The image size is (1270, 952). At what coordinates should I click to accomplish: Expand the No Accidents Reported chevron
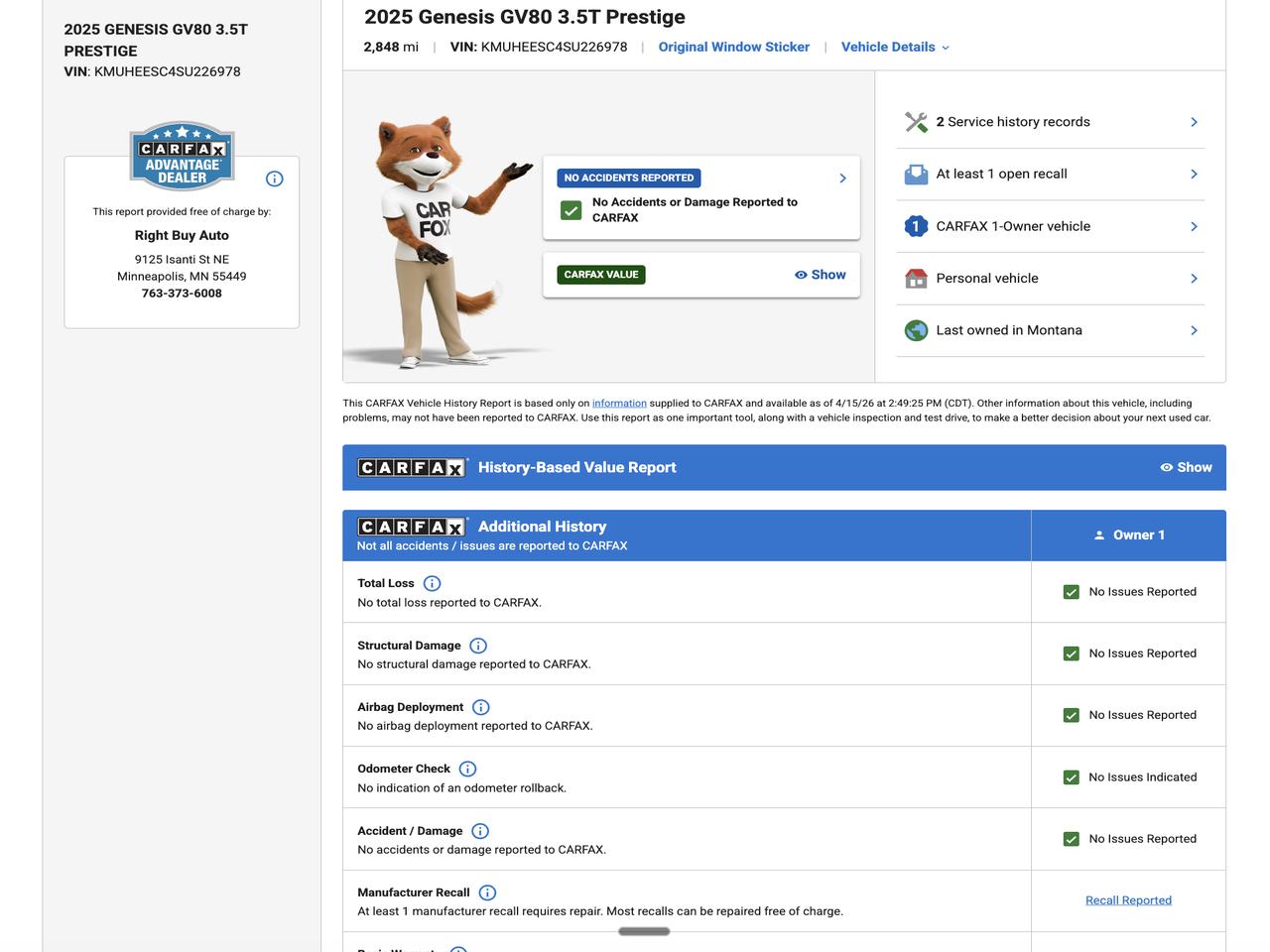(x=842, y=178)
